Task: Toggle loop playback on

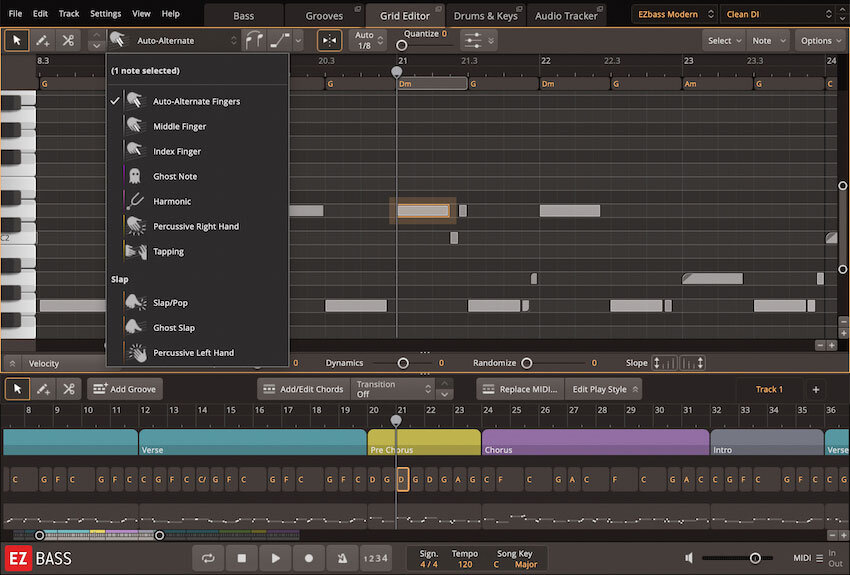Action: click(207, 558)
